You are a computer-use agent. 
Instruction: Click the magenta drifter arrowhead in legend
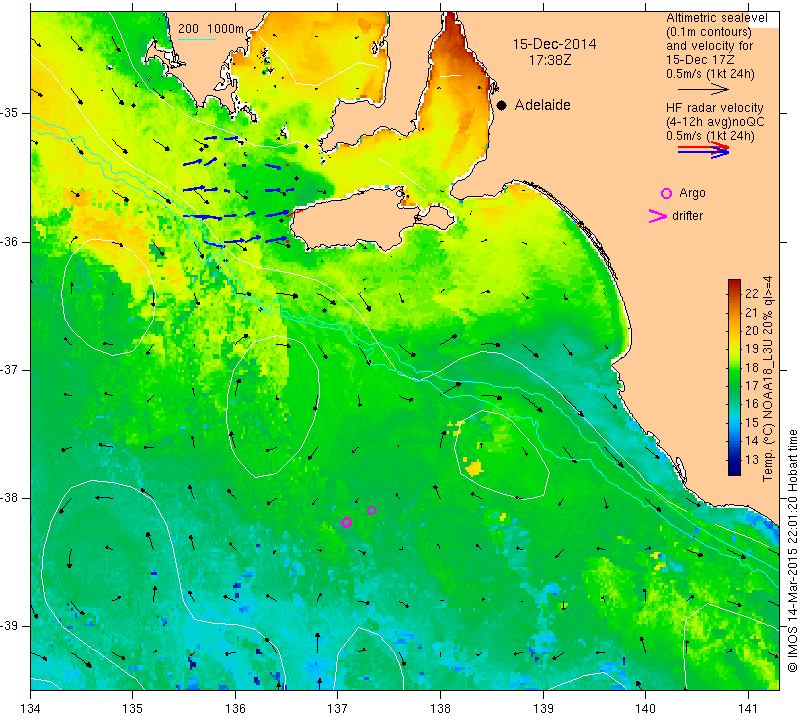[x=658, y=216]
